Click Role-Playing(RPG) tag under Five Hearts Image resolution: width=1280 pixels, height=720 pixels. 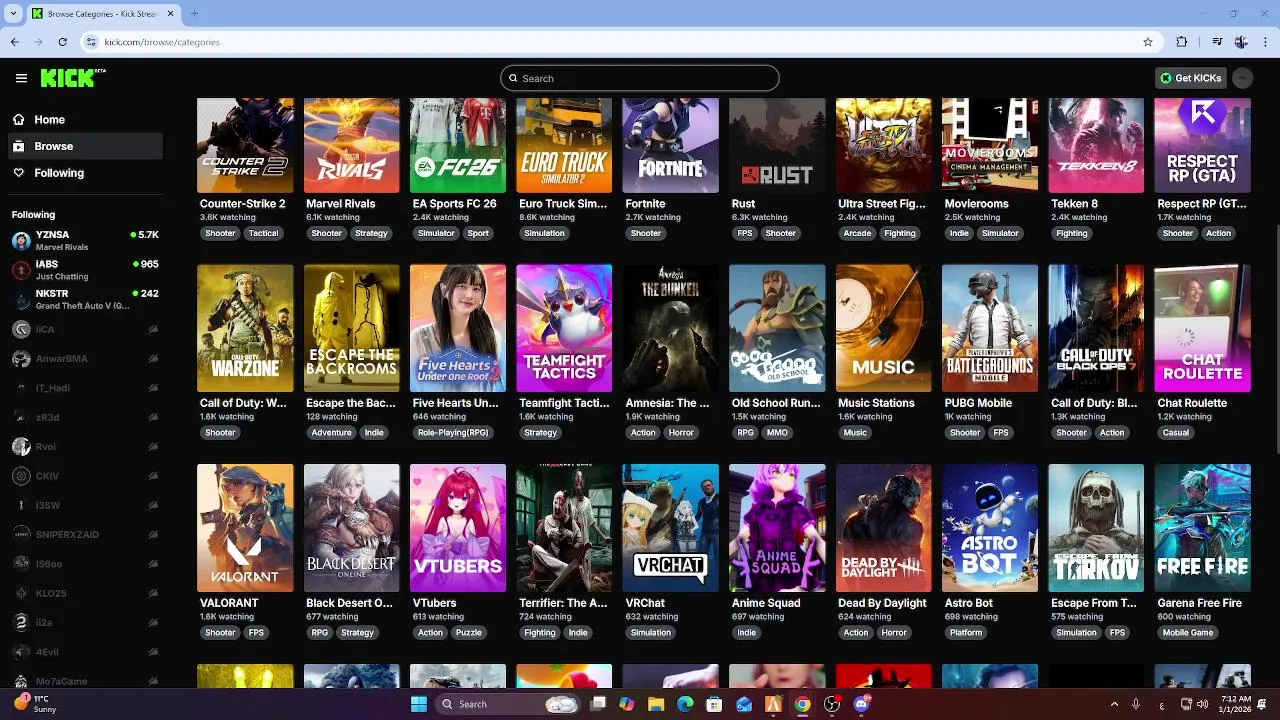pyautogui.click(x=453, y=433)
